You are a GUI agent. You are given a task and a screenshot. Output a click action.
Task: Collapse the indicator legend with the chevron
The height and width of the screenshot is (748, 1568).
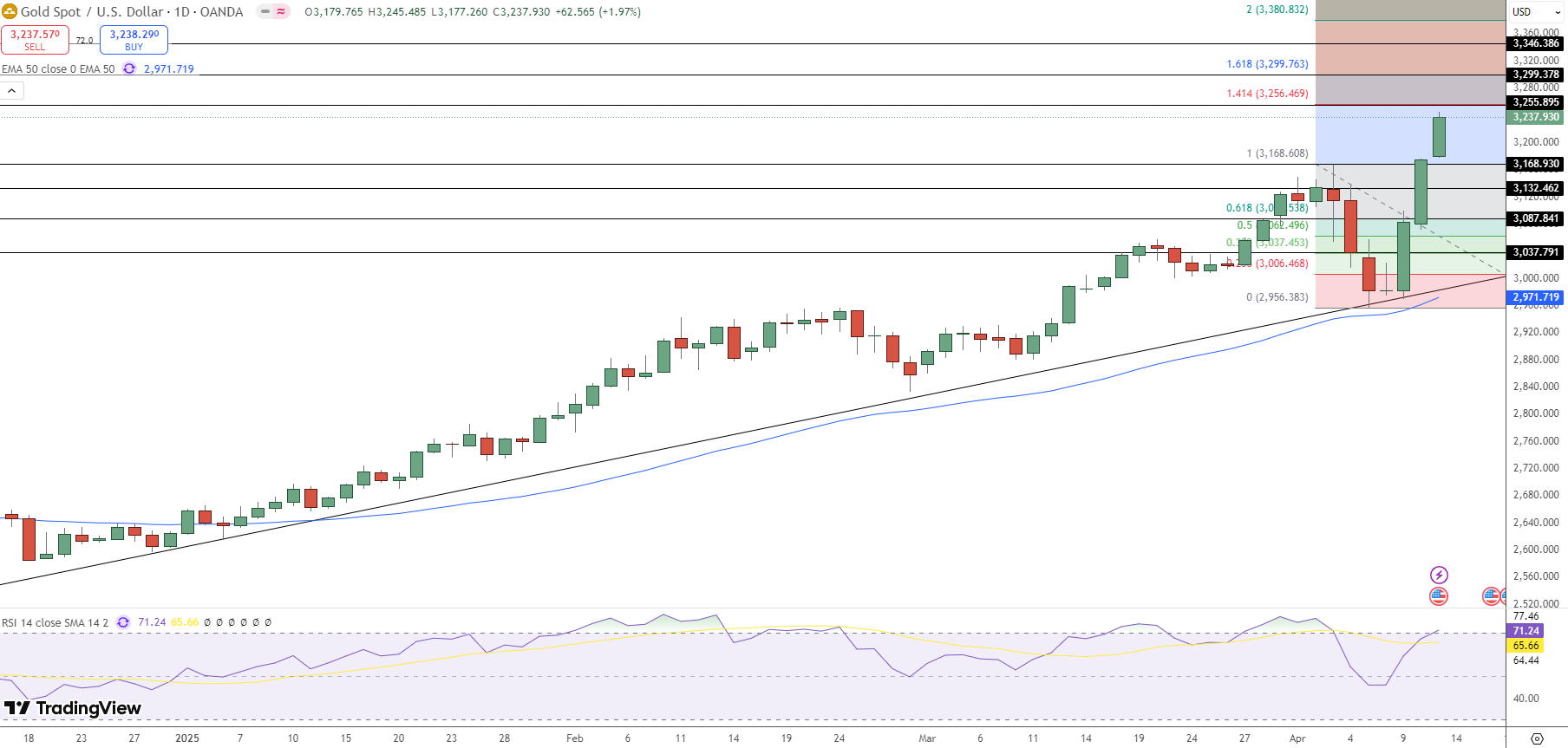tap(12, 90)
